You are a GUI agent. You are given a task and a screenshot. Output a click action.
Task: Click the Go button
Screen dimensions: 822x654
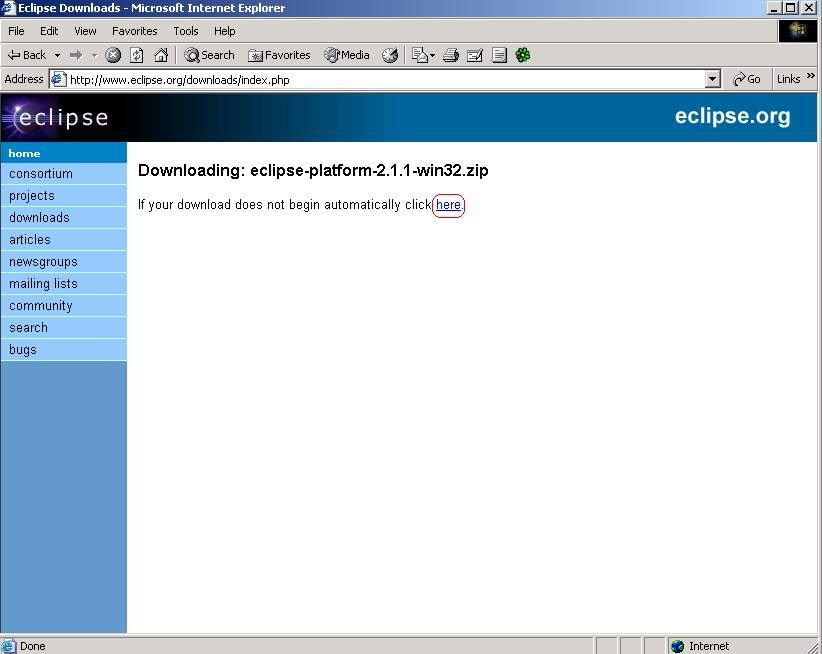coord(747,79)
